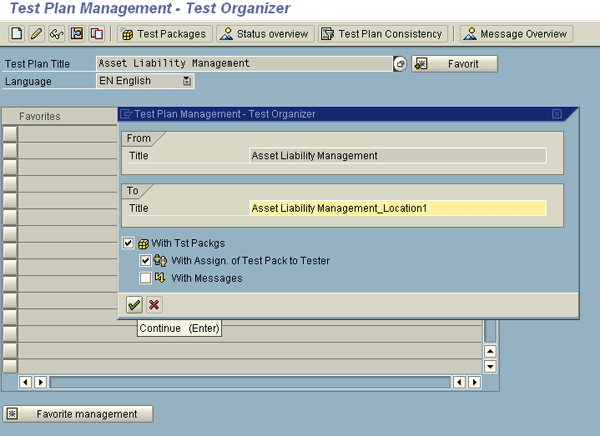Open Favorite management

(78, 414)
